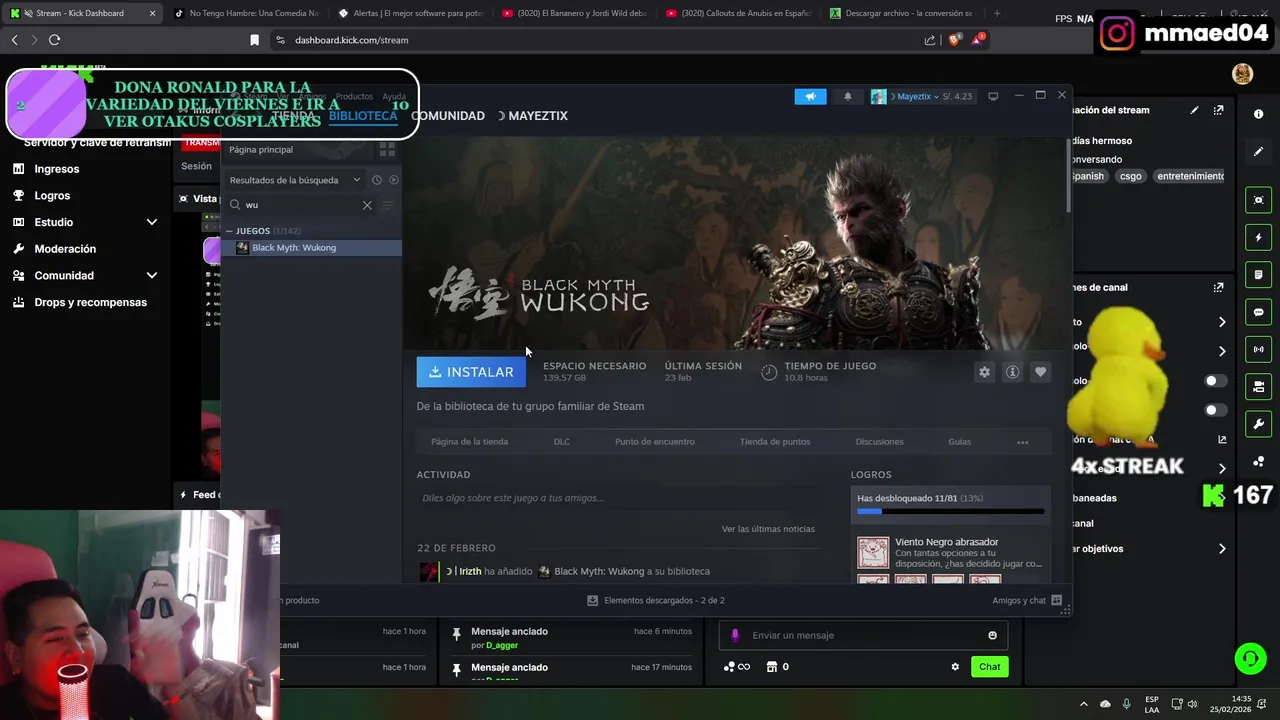Open the Kick sidebar screen capture panel
Image resolution: width=1280 pixels, height=720 pixels.
pyautogui.click(x=1258, y=200)
